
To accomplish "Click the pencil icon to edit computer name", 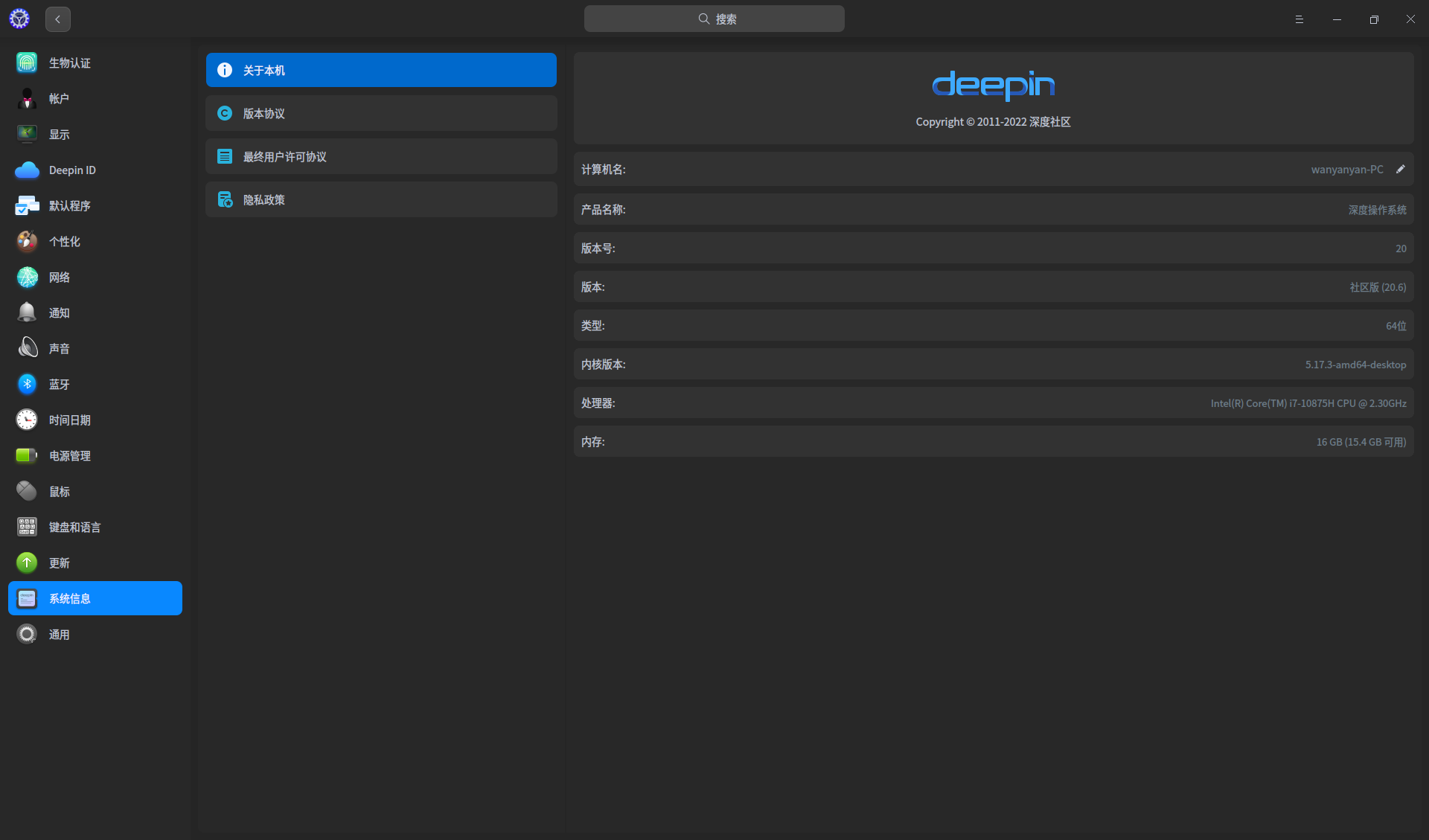I will [1400, 170].
